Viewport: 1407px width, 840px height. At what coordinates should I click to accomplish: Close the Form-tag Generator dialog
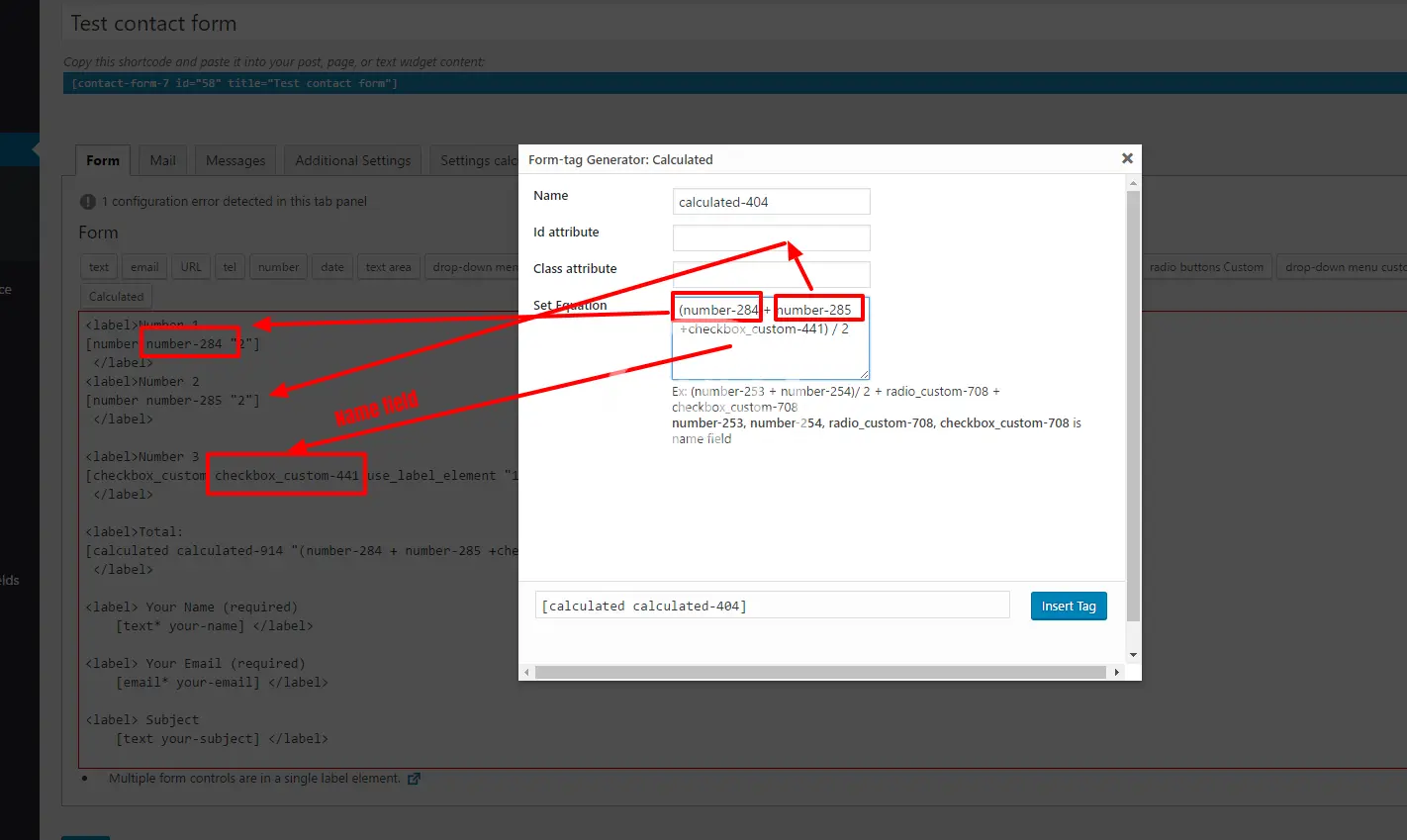[x=1126, y=158]
